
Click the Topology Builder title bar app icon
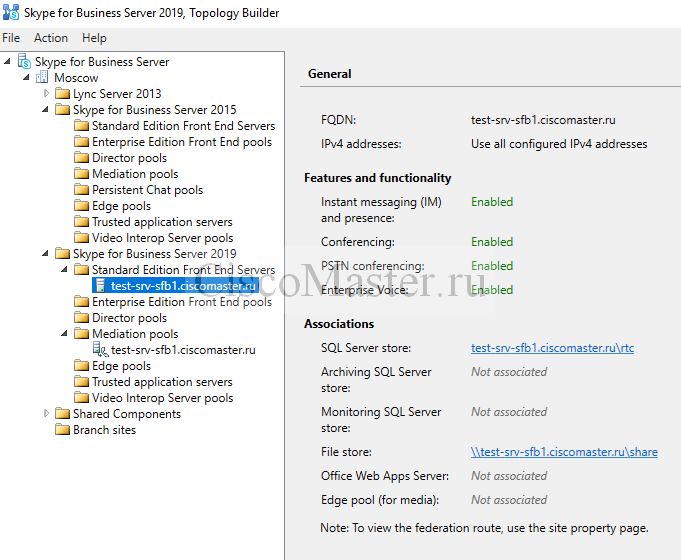click(x=11, y=12)
